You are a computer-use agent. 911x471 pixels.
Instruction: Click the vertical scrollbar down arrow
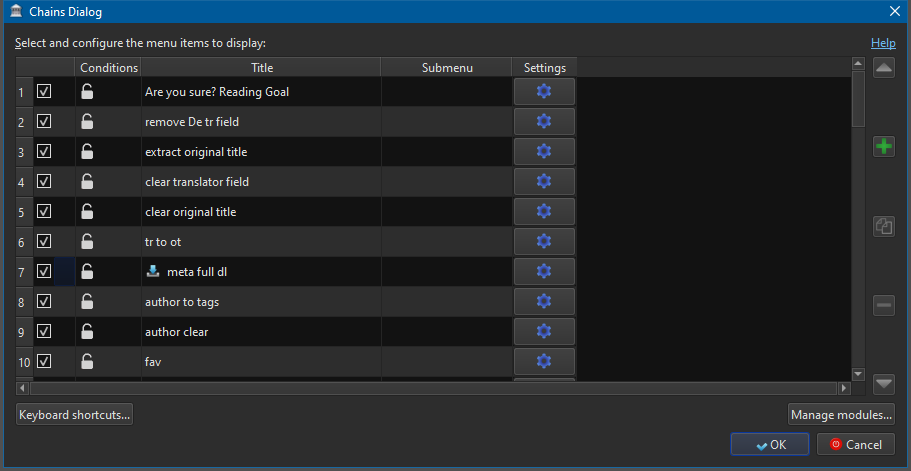pyautogui.click(x=858, y=374)
